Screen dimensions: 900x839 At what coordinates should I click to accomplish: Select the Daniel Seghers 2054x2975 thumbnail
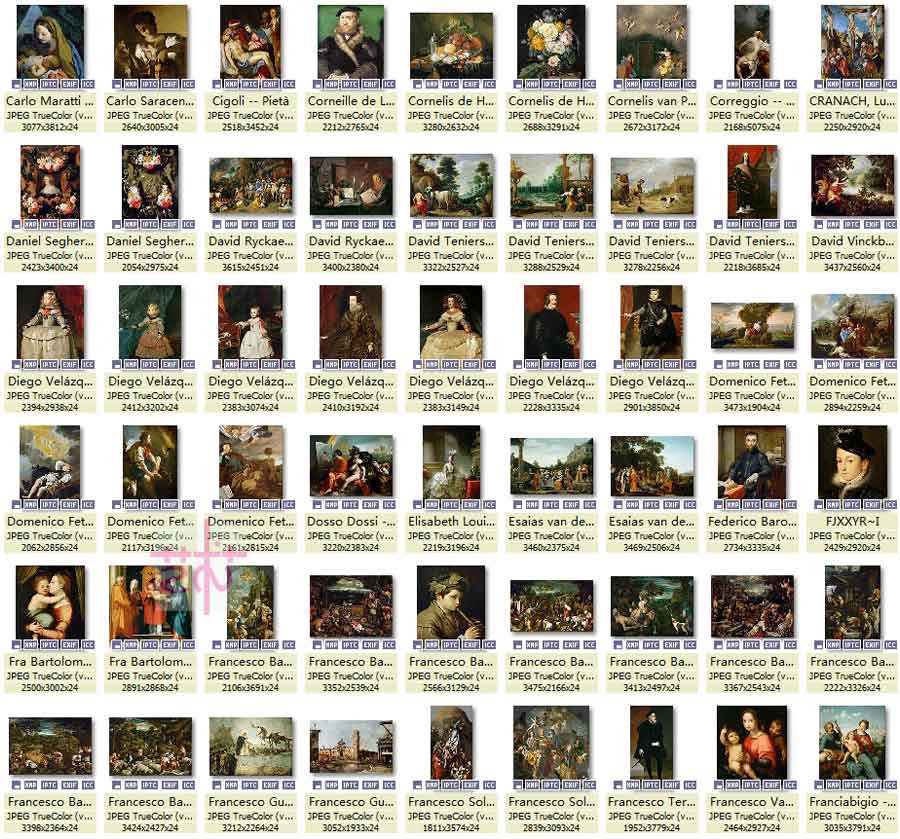[x=150, y=182]
